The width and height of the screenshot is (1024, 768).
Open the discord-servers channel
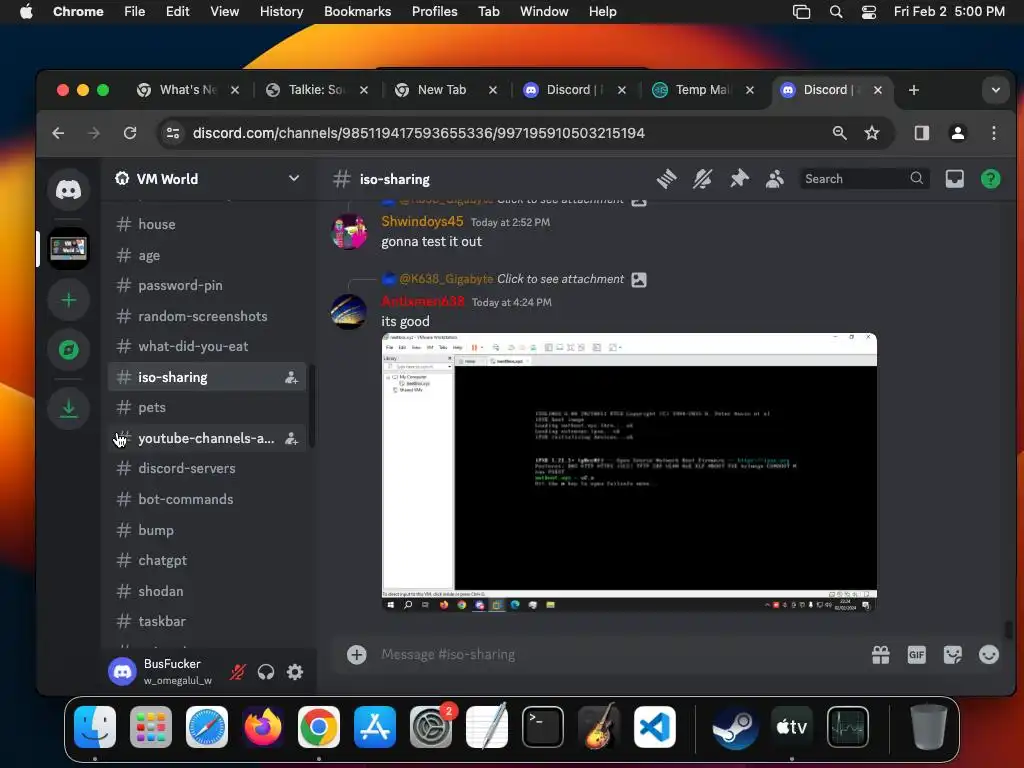tap(206, 468)
